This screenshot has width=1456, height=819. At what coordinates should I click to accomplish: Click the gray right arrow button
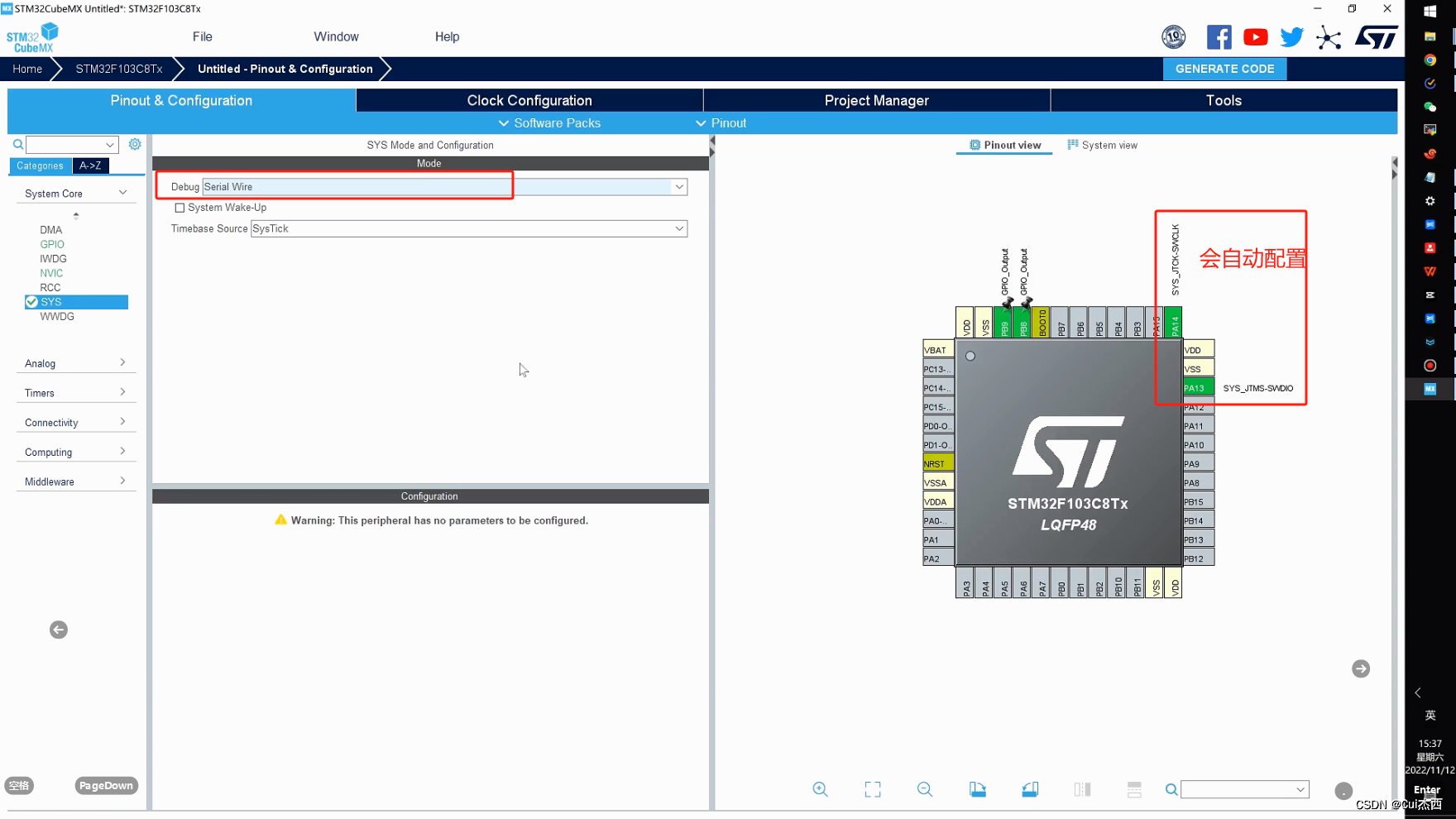point(1361,668)
